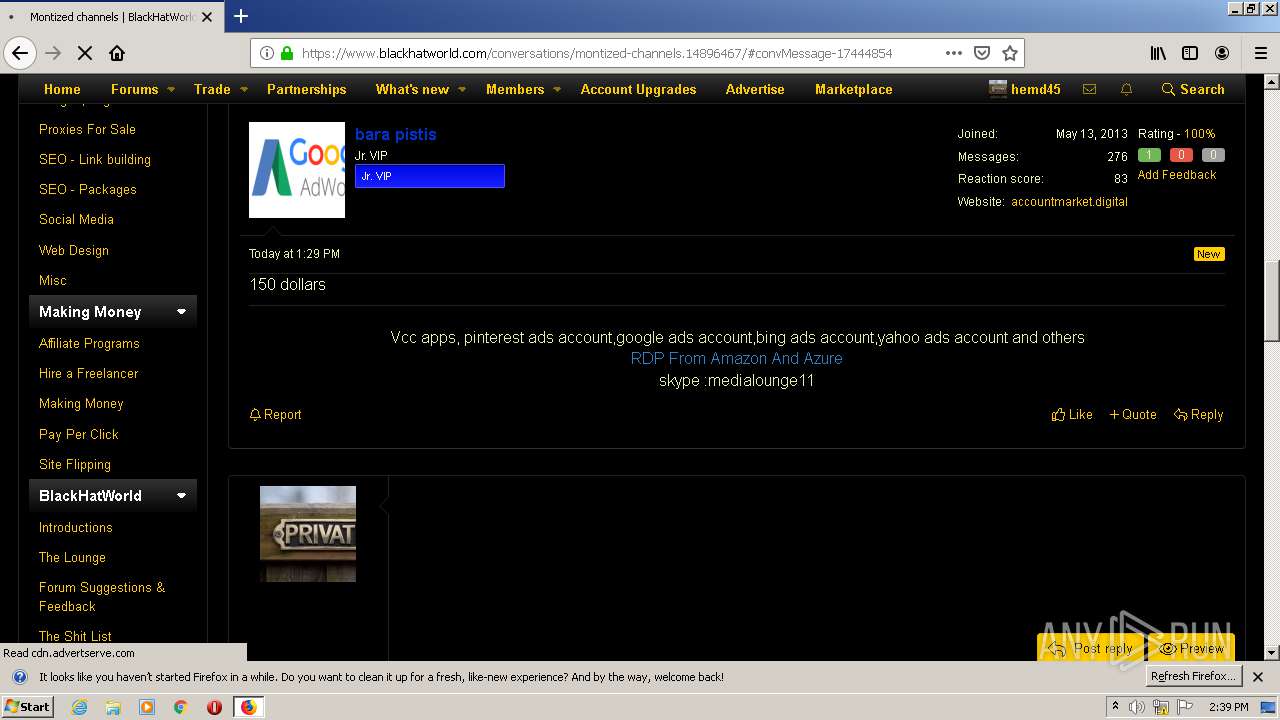Open The Lounge sidebar link

(72, 557)
